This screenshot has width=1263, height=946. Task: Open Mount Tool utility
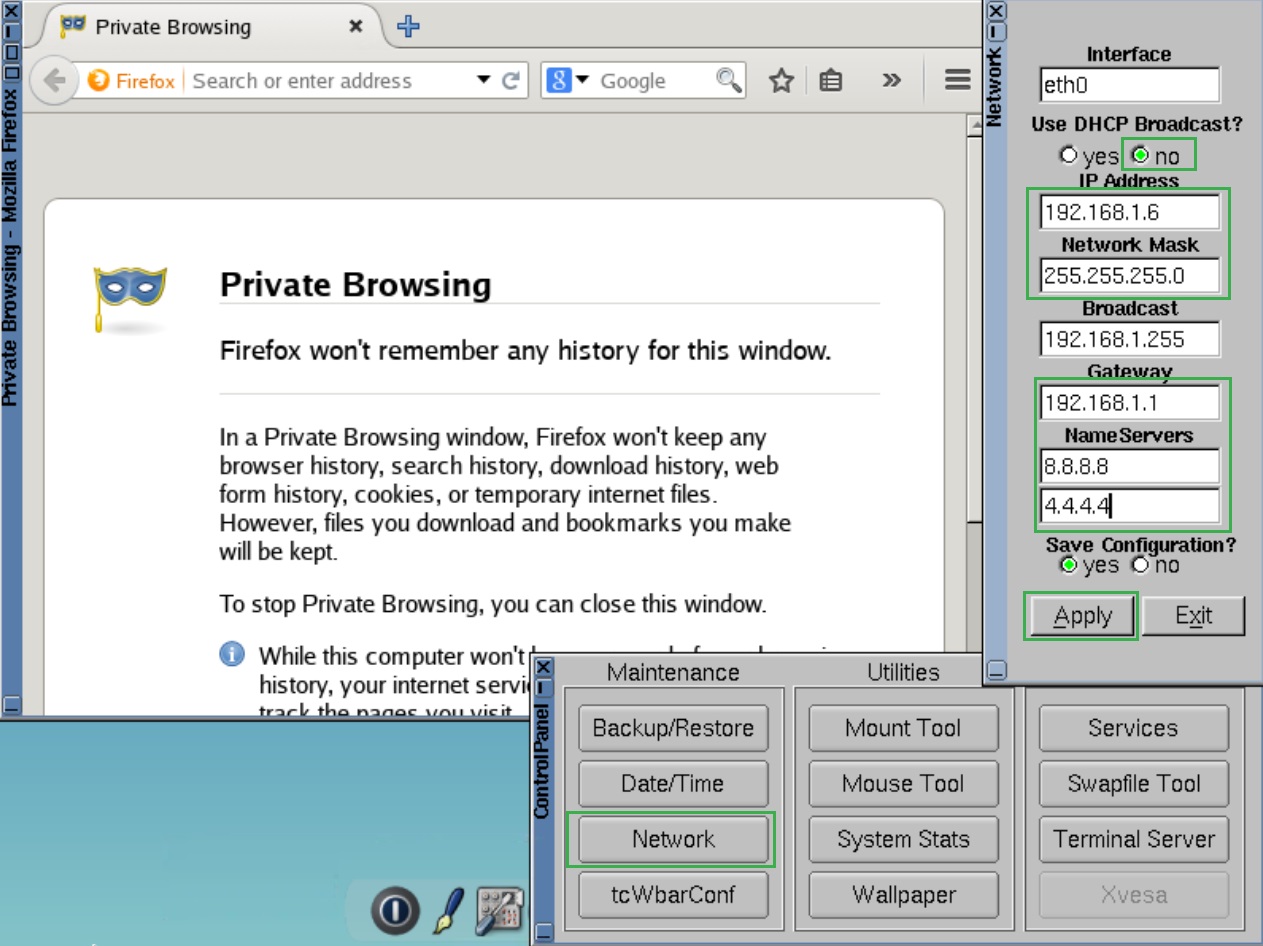903,728
